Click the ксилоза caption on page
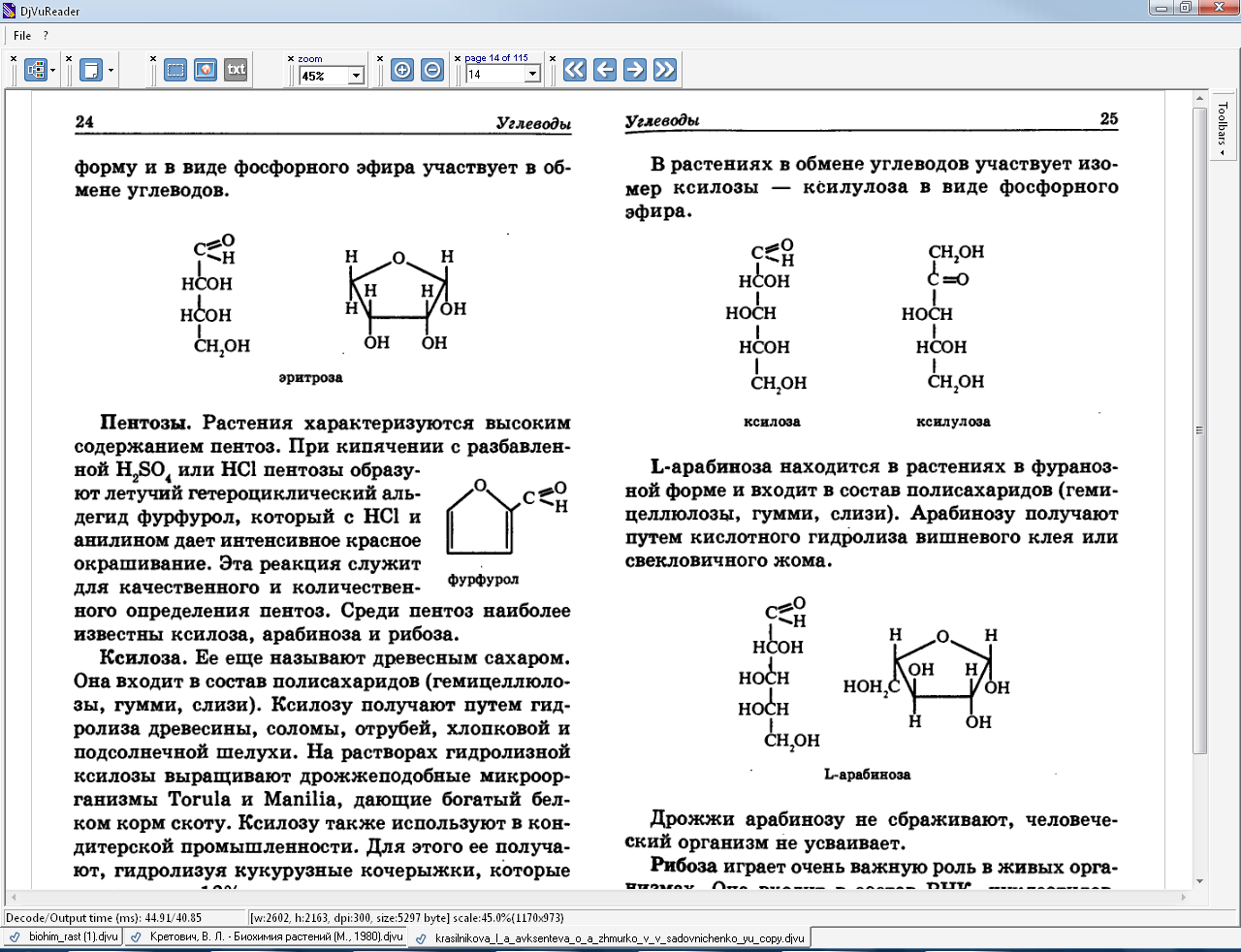This screenshot has height=952, width=1241. (x=772, y=422)
